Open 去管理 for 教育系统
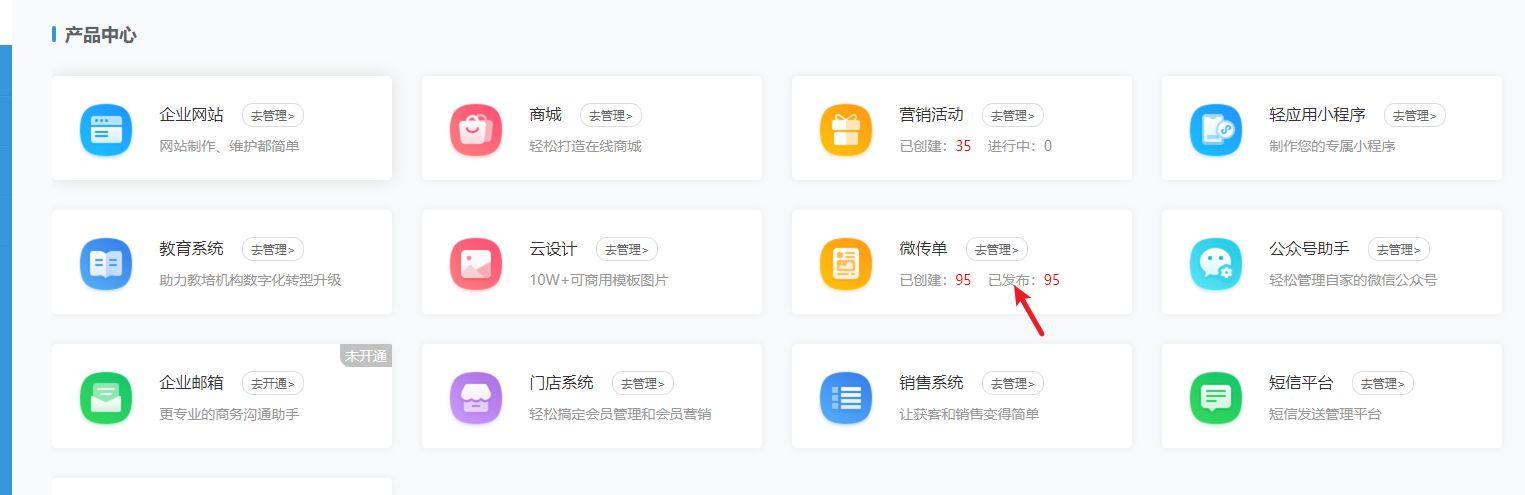This screenshot has height=495, width=1525. click(x=273, y=249)
